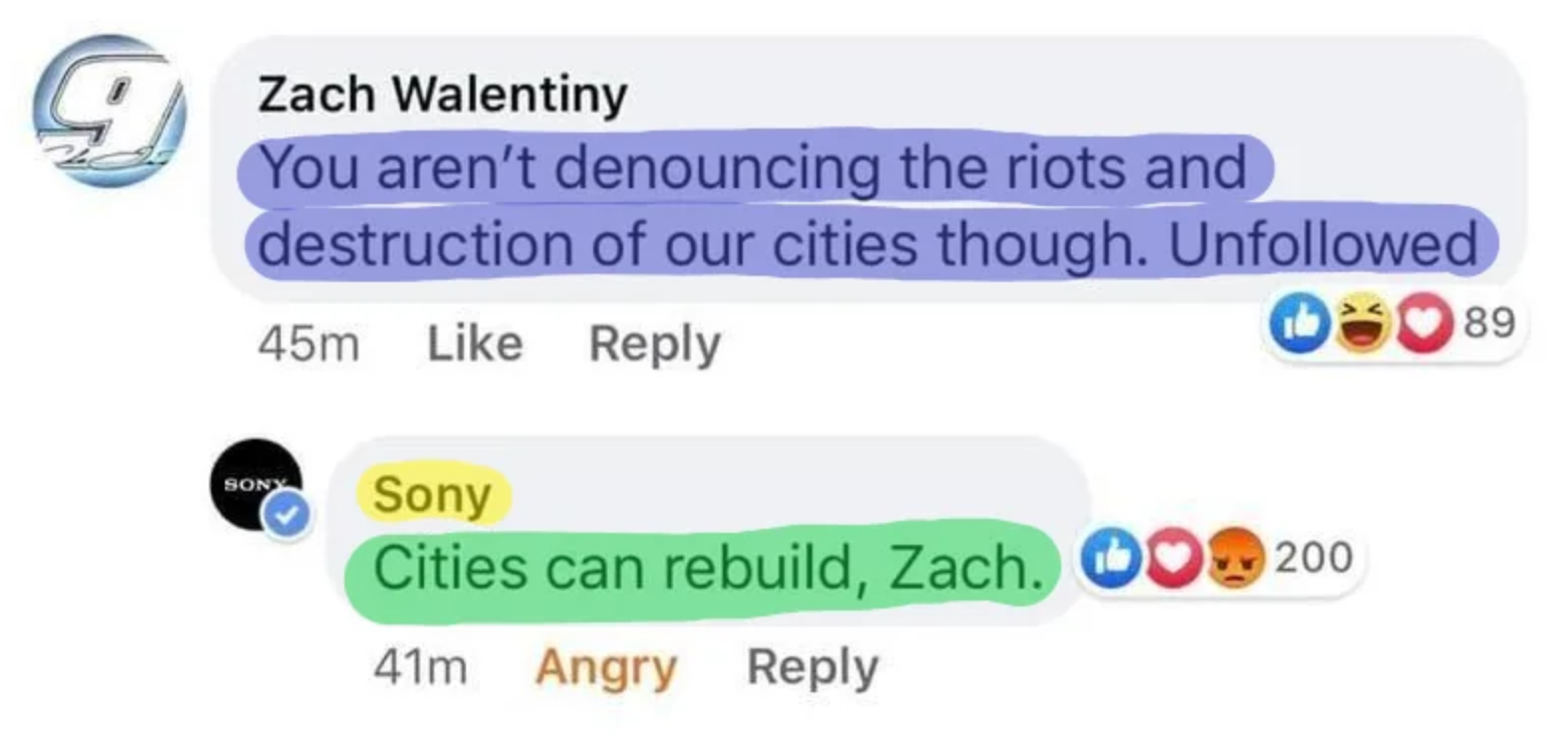
Task: Reply to Zach Walentiny's comment
Action: tap(654, 344)
